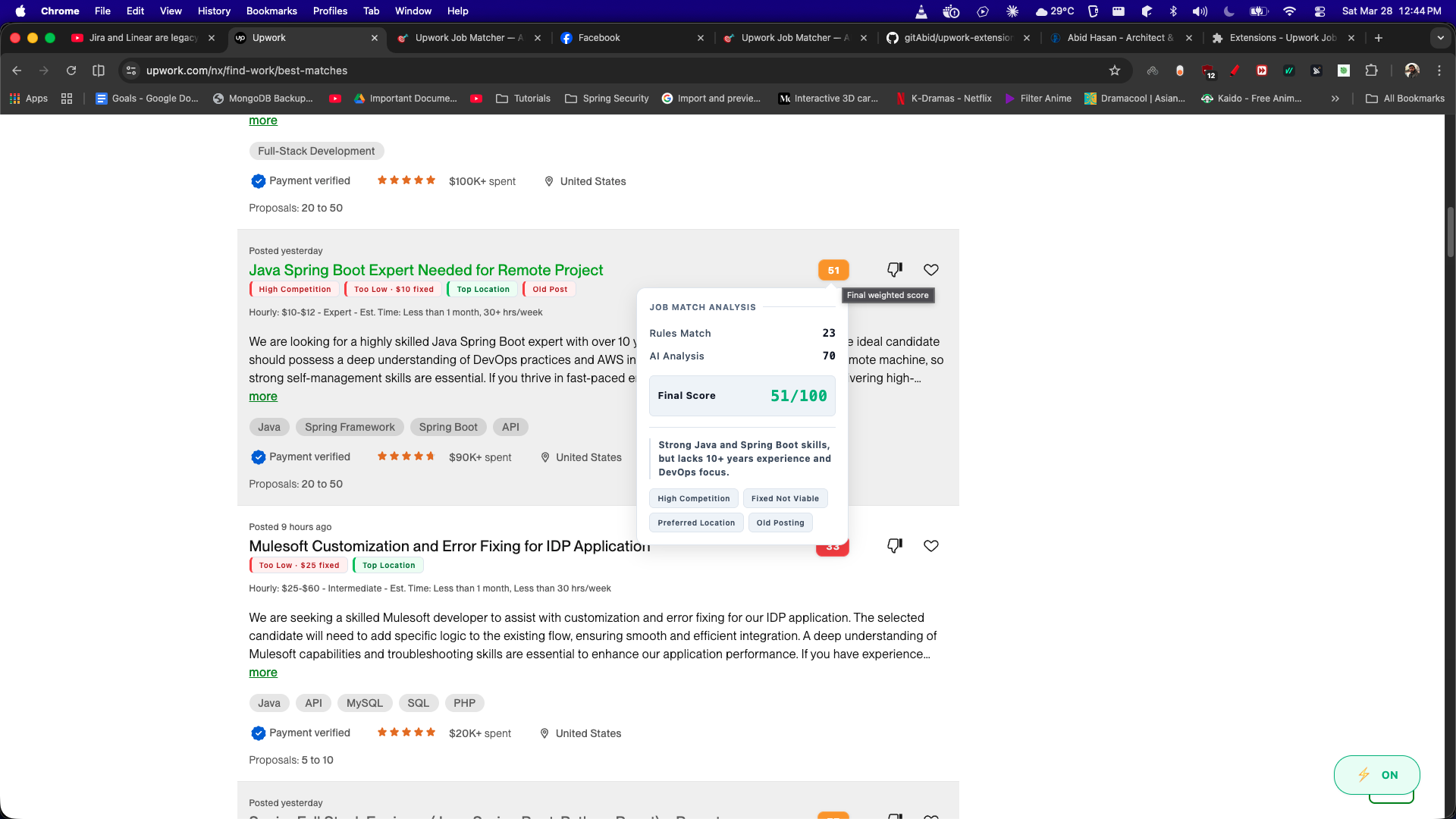Viewport: 1456px width, 819px height.
Task: Click the red shield extension icon showing 12
Action: point(1209,71)
